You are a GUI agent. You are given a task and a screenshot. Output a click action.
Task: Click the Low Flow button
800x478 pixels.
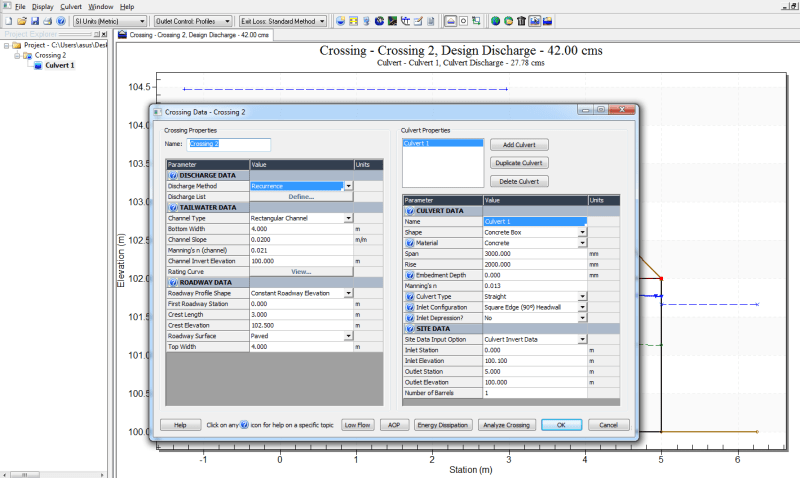[358, 425]
